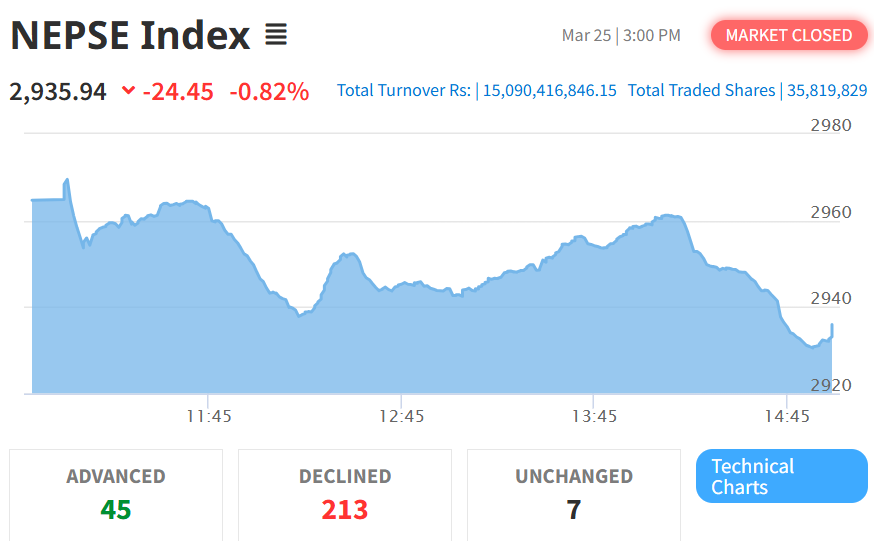Screen dimensions: 874x541
Task: Click the 11:45 time axis label
Action: click(x=208, y=415)
